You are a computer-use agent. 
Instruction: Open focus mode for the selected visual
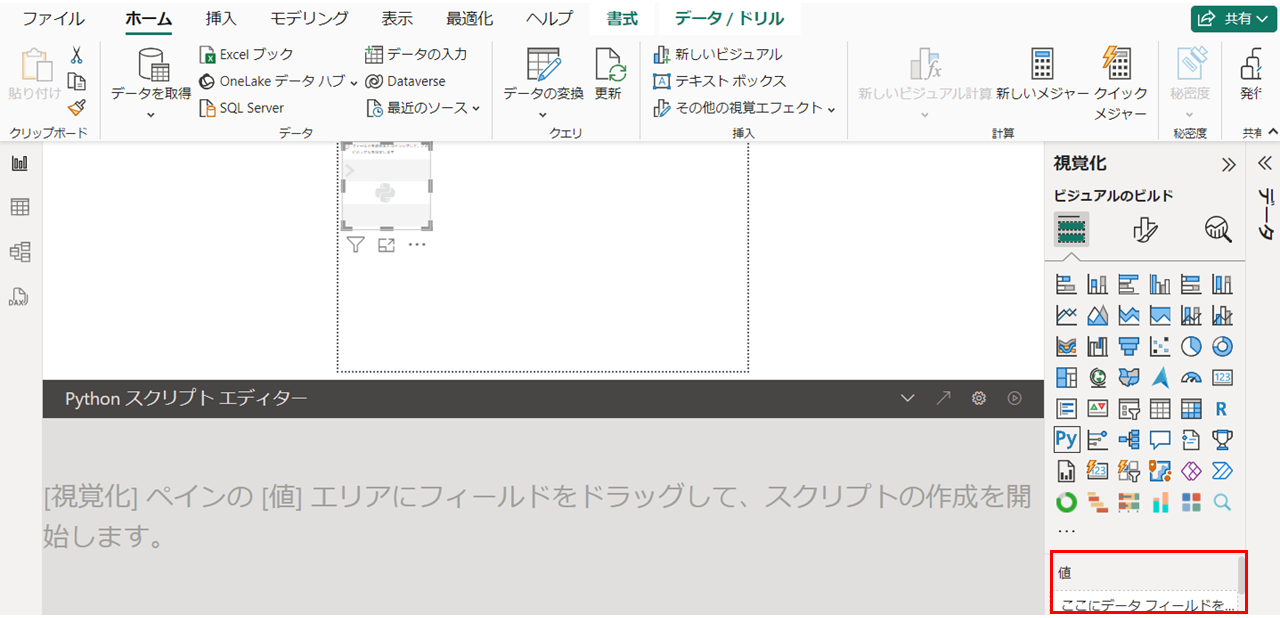tap(387, 245)
